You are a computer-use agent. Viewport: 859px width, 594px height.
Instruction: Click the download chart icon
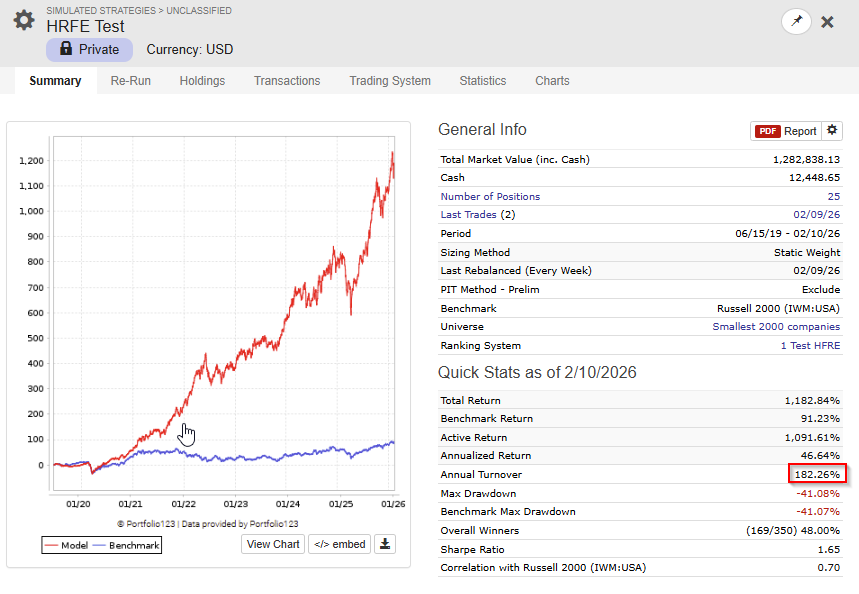pyautogui.click(x=386, y=544)
